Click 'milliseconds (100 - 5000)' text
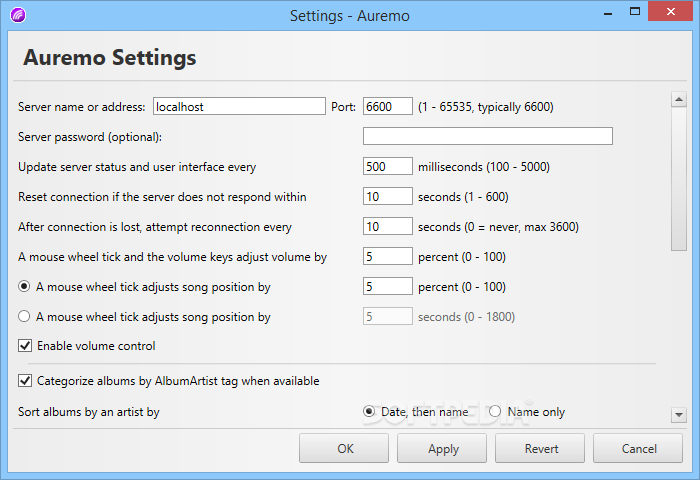This screenshot has width=700, height=480. [x=484, y=167]
